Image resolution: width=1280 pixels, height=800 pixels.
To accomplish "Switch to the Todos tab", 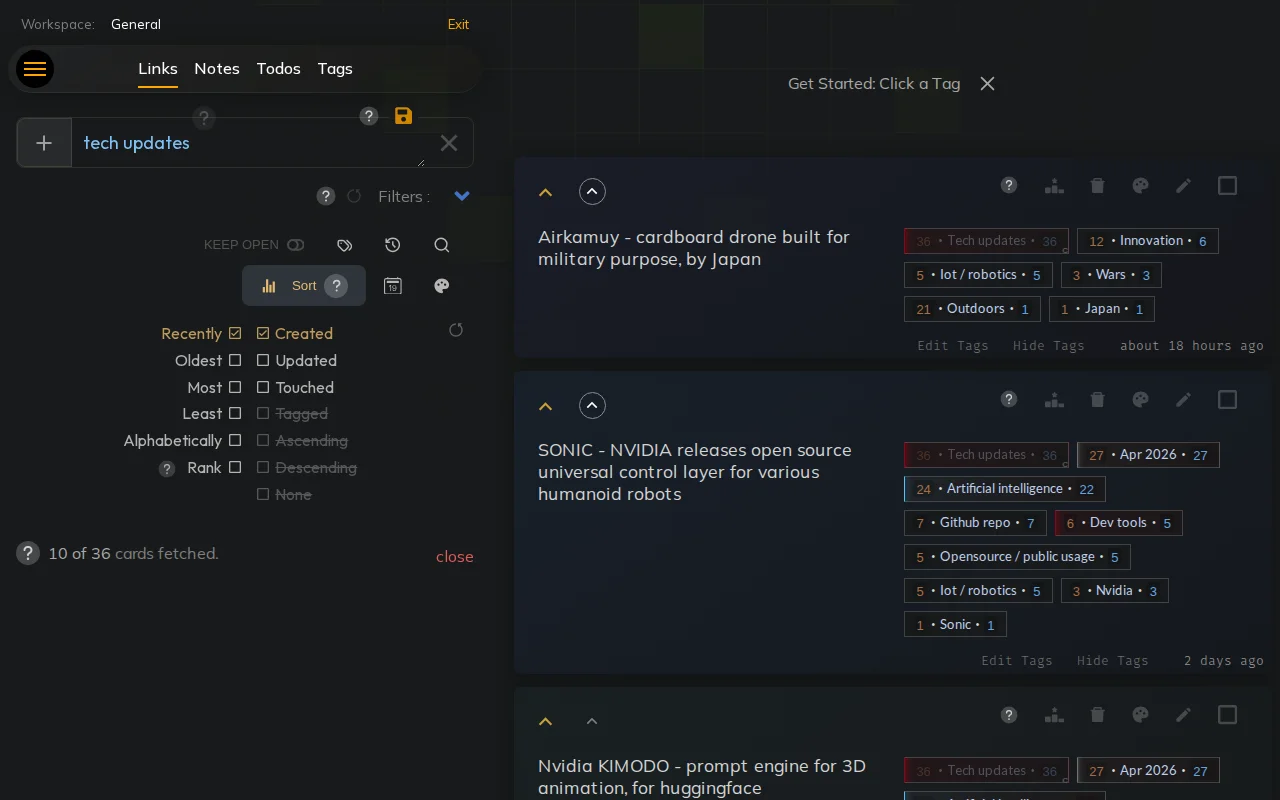I will (x=279, y=69).
